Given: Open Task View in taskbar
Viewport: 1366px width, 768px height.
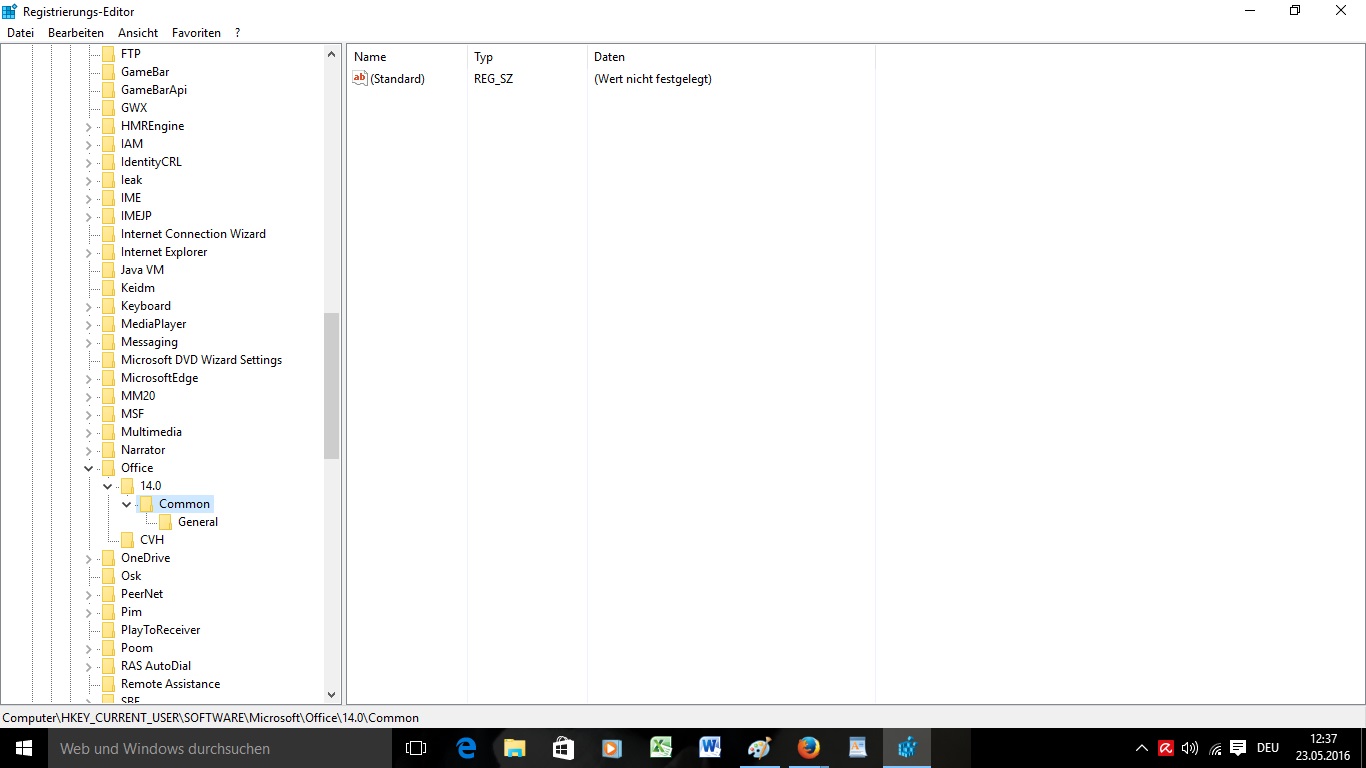Looking at the screenshot, I should tap(416, 748).
